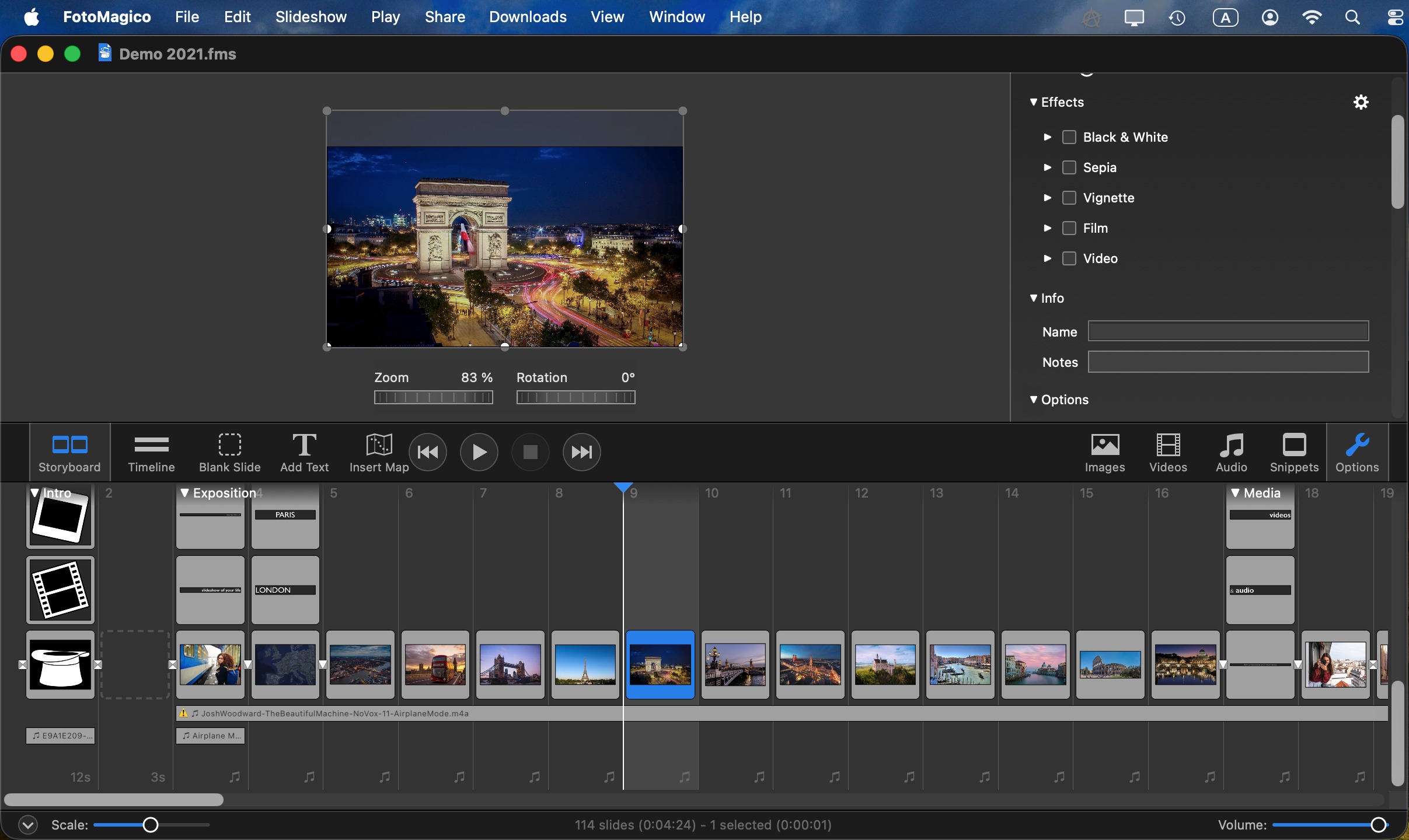This screenshot has height=840, width=1409.
Task: Enable Black & White effect
Action: point(1069,137)
